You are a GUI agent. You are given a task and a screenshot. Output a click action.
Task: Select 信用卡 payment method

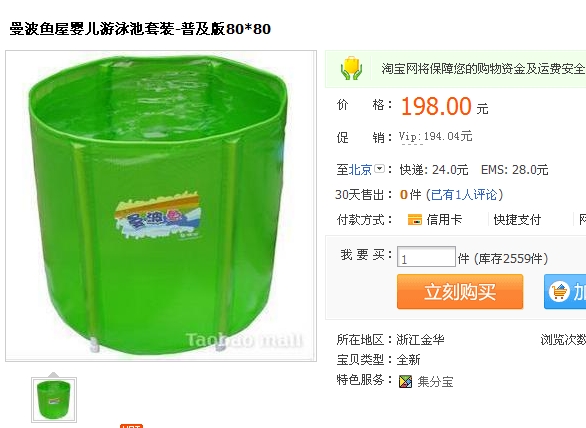tap(444, 220)
